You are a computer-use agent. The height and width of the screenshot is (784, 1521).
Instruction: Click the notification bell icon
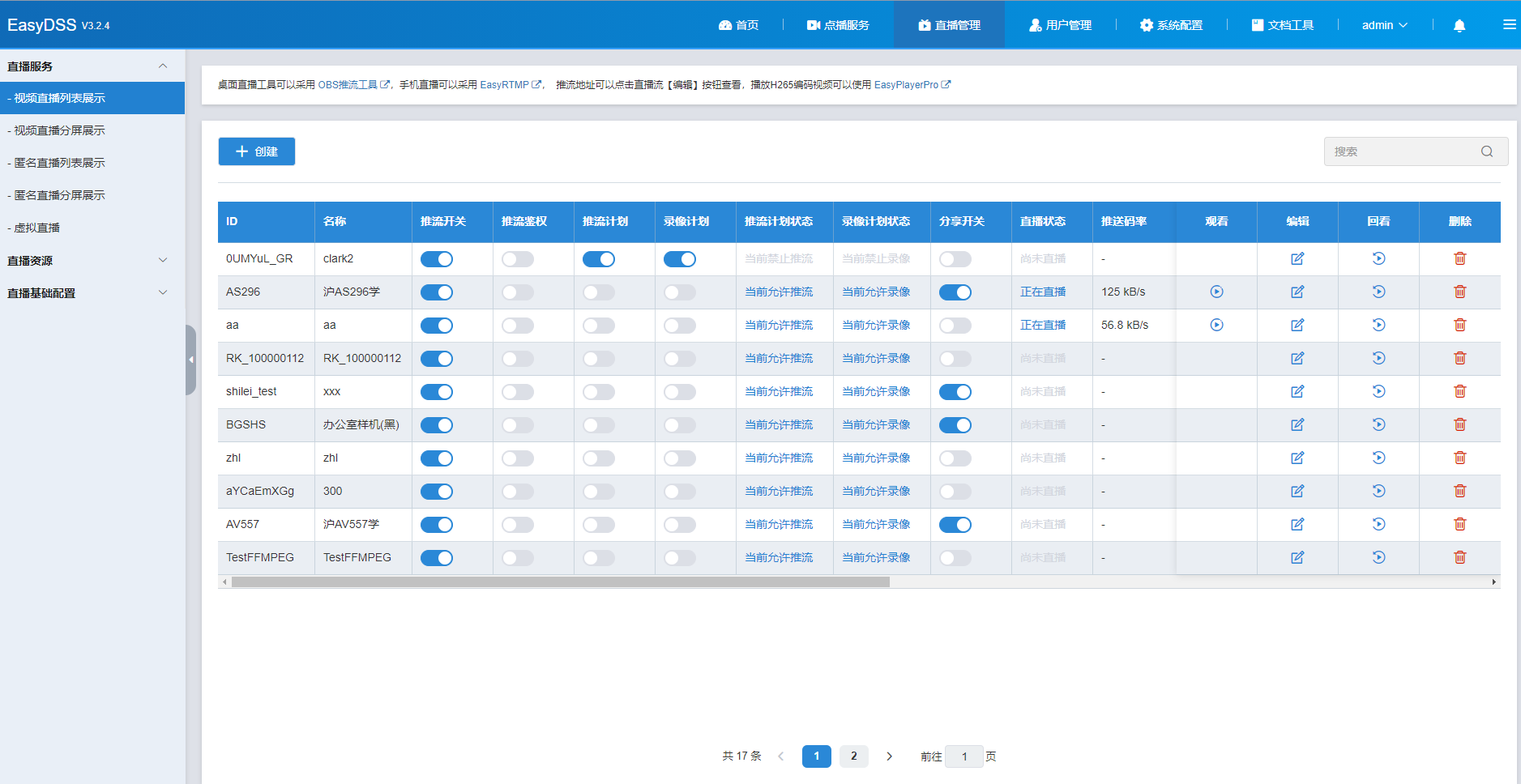[1459, 25]
